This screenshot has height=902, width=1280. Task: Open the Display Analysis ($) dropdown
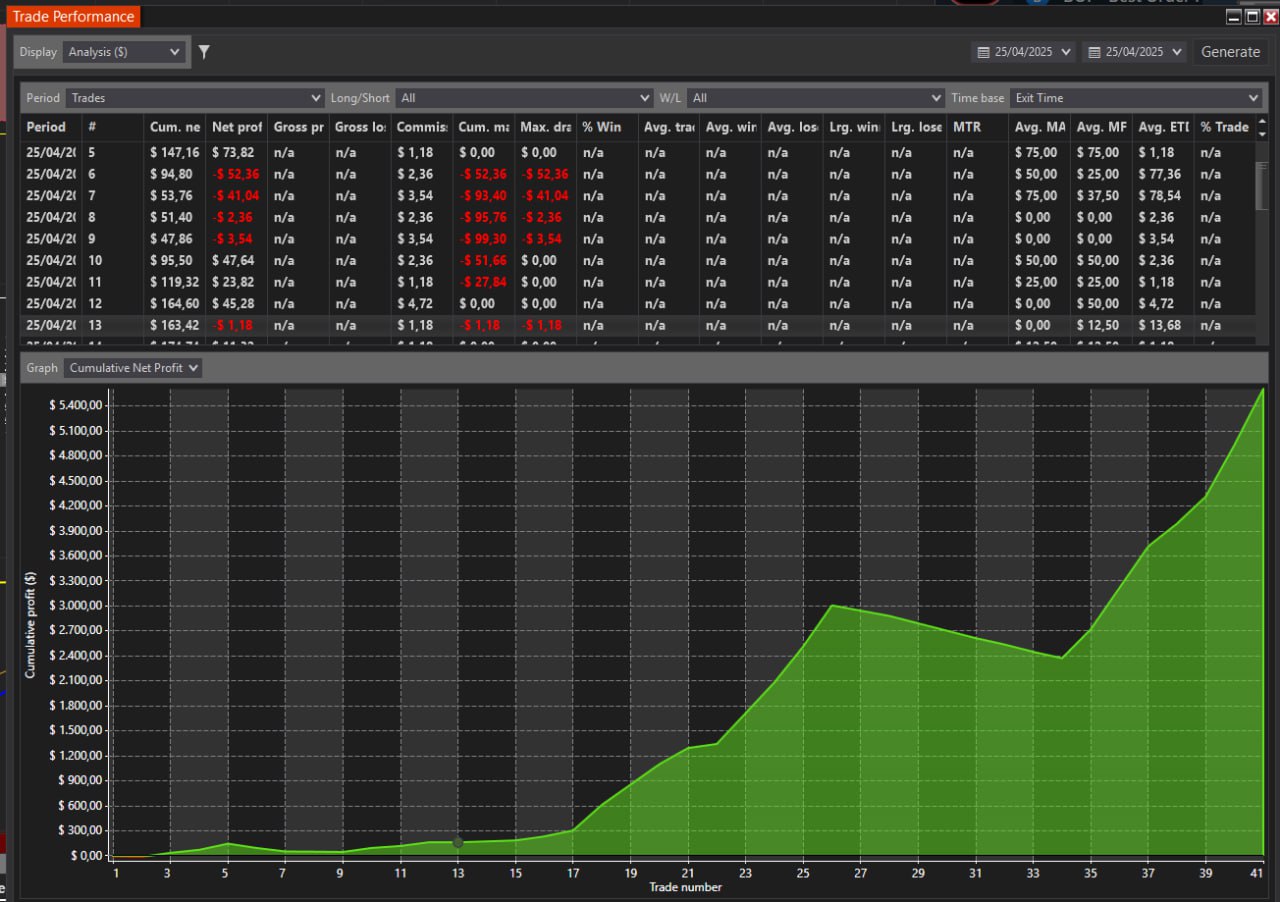(125, 52)
